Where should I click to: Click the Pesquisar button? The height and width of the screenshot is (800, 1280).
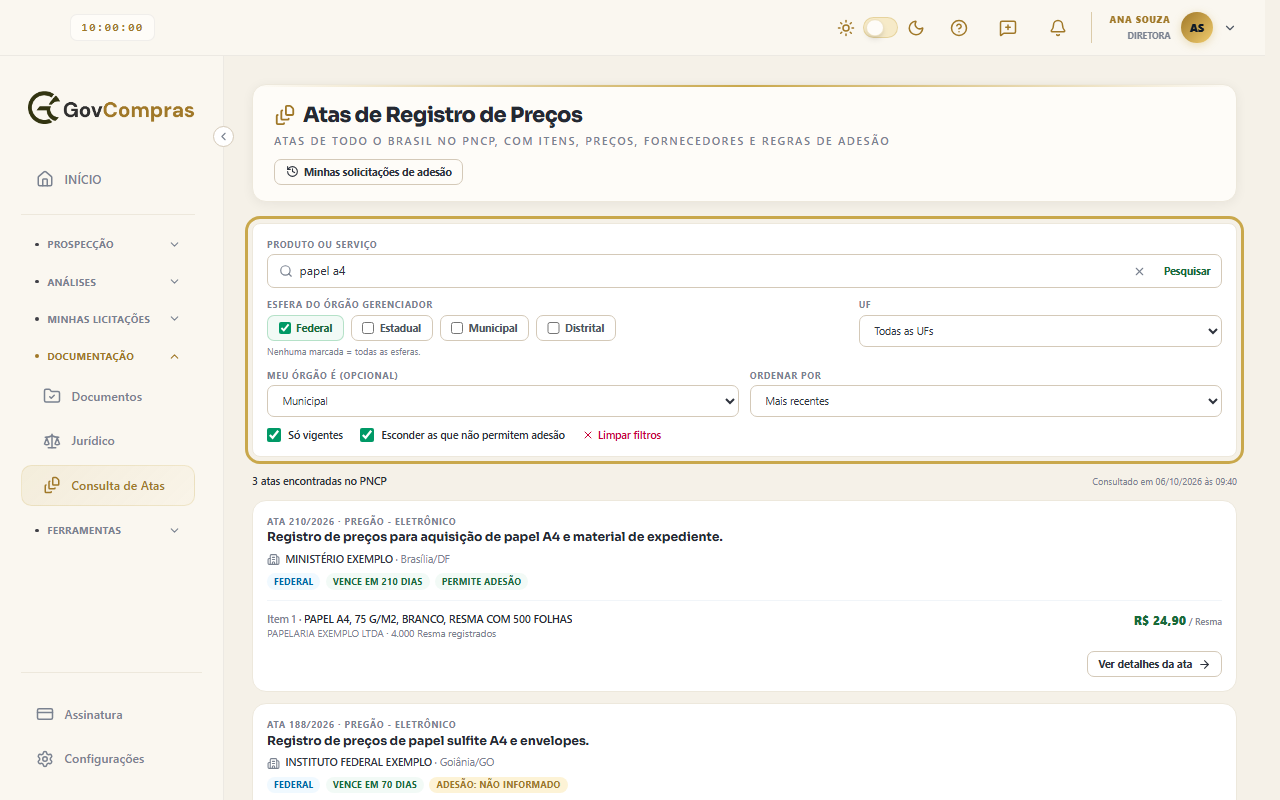pos(1187,271)
